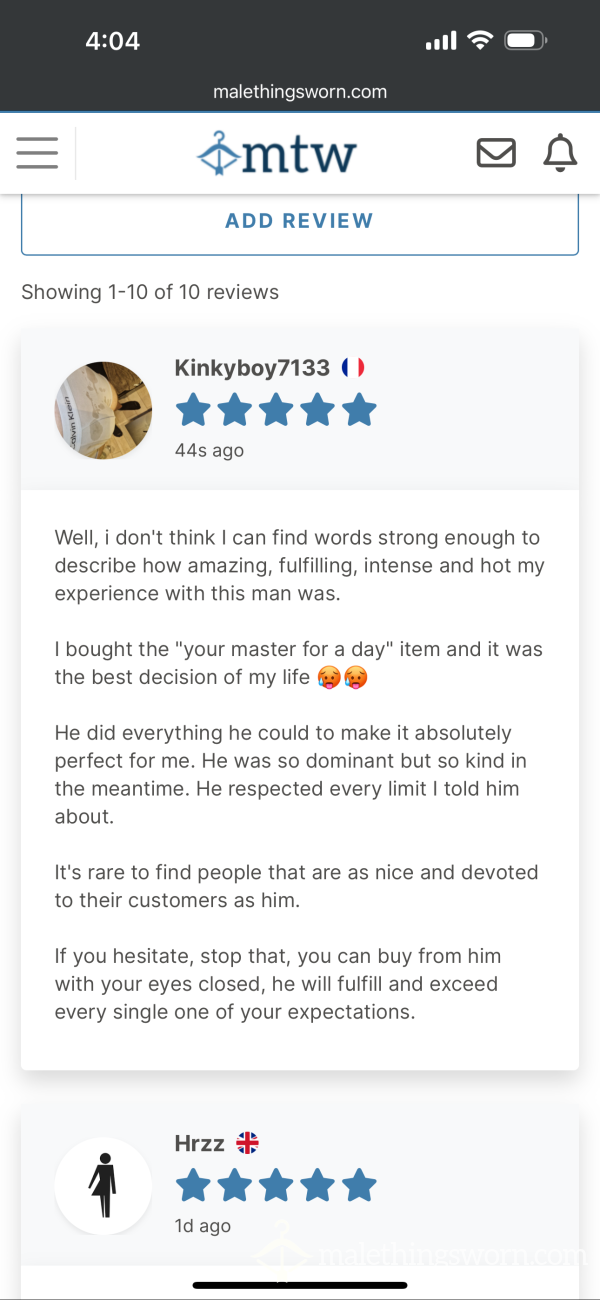Tap the cellular signal bars icon
Screen dimensions: 600x1300
coord(441,41)
